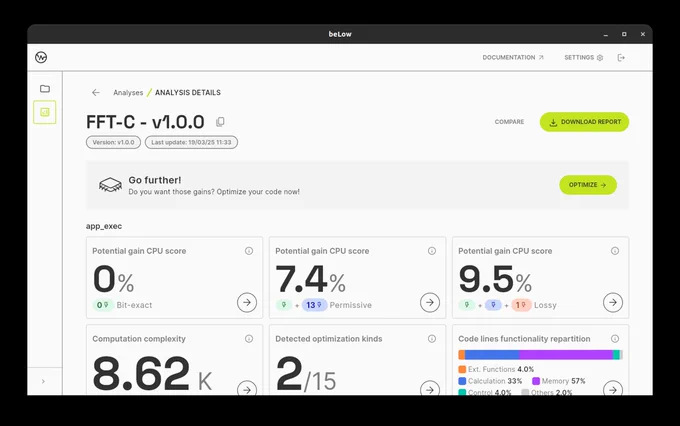
Task: Click orange Ext. Functions legend swatch
Action: click(462, 369)
